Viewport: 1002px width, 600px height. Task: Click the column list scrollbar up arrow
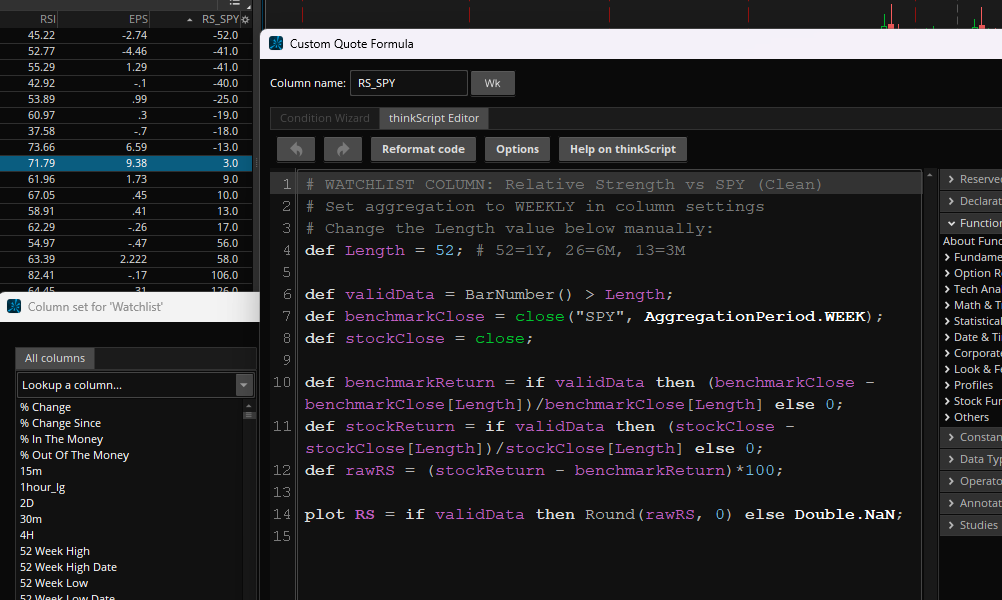(x=249, y=405)
